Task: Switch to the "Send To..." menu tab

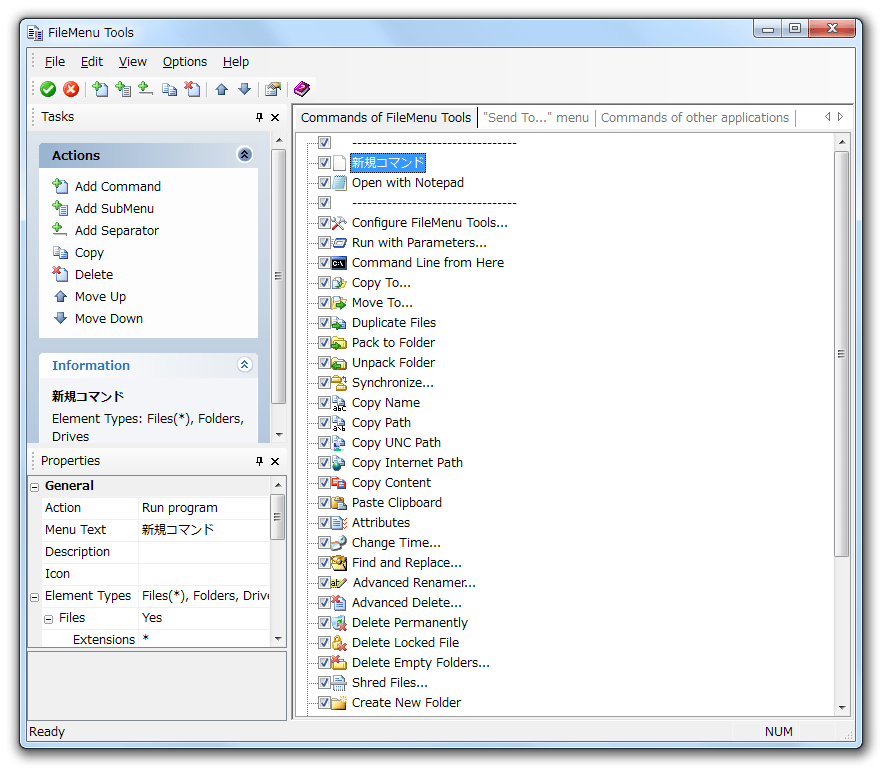Action: 536,118
